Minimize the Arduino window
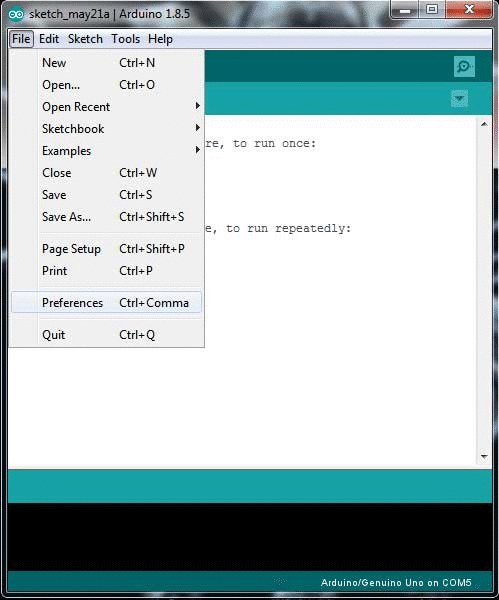Viewport: 499px width, 600px height. coord(405,10)
